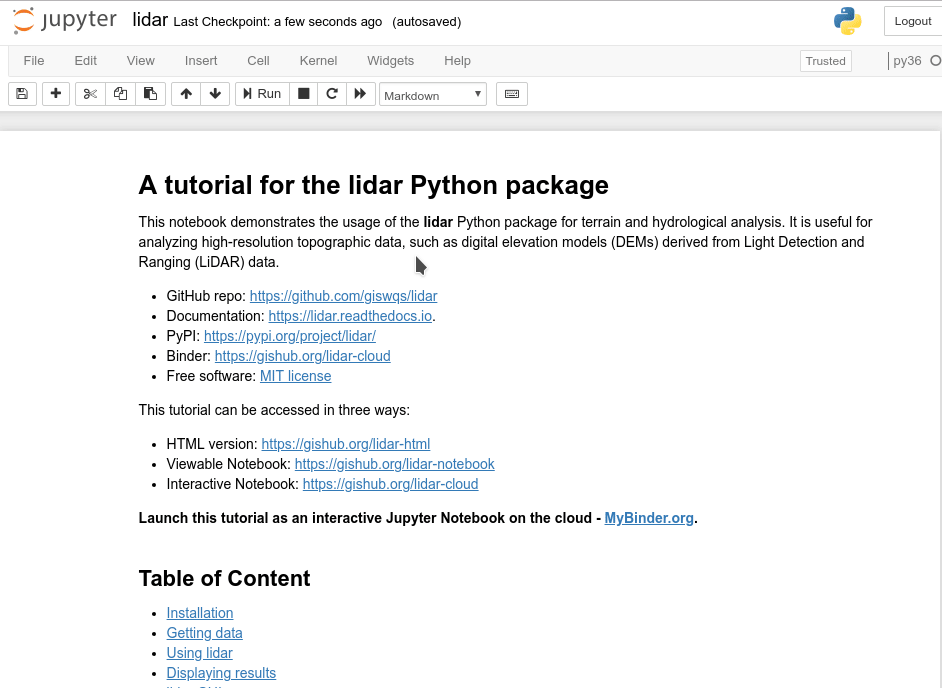Viewport: 942px width, 688px height.
Task: Move the selected cell up
Action: pyautogui.click(x=186, y=94)
